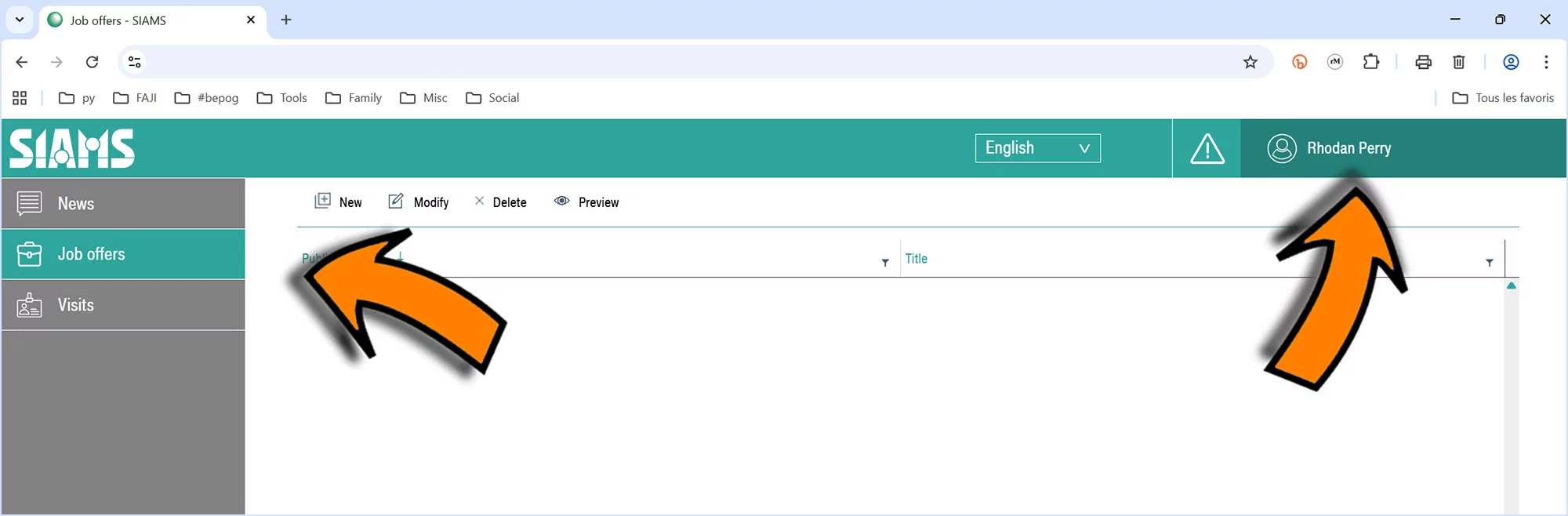Click Delete in the toolbar
The image size is (1568, 516).
[500, 202]
